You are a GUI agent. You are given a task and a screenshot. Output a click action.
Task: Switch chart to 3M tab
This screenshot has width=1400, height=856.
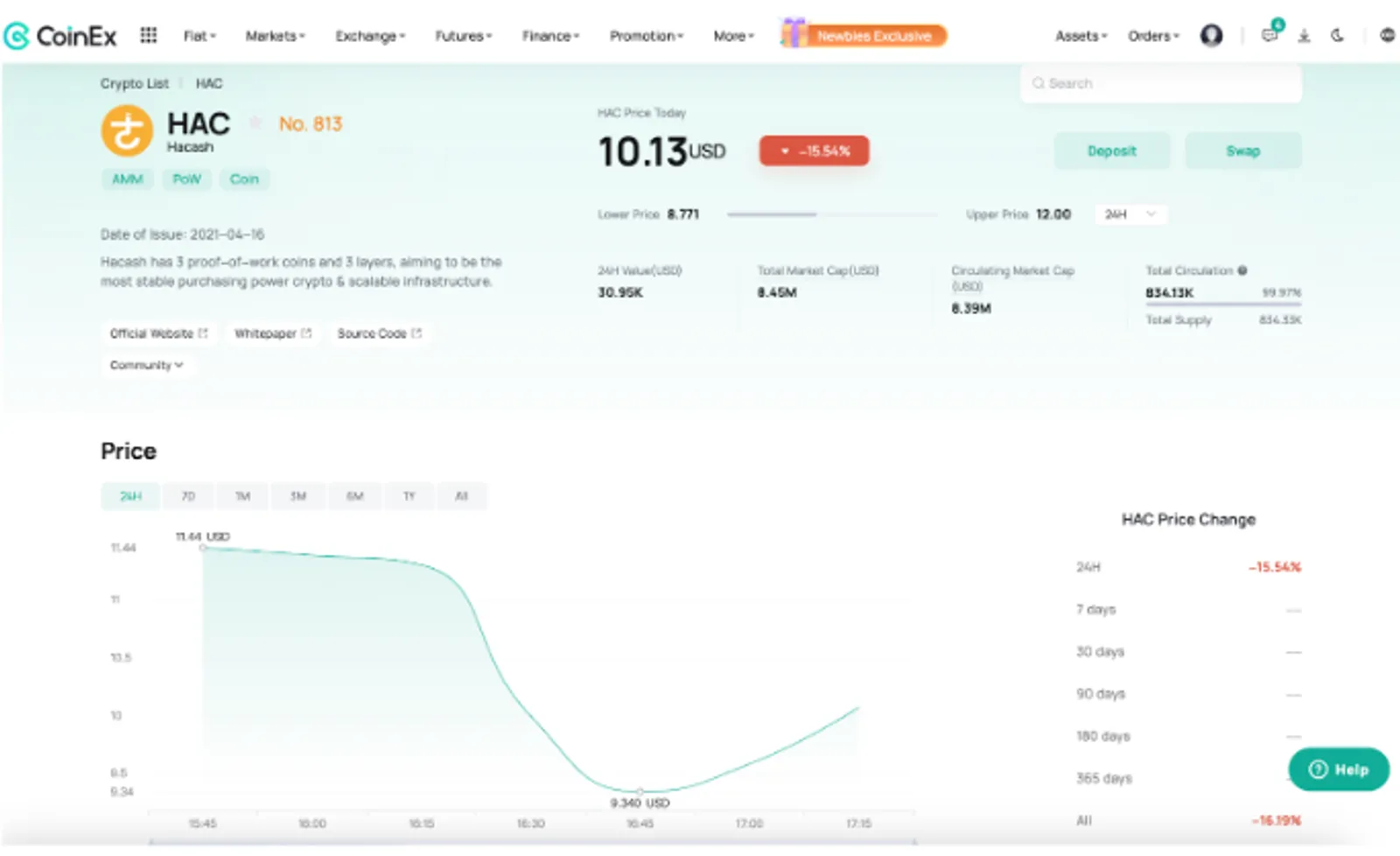[298, 496]
